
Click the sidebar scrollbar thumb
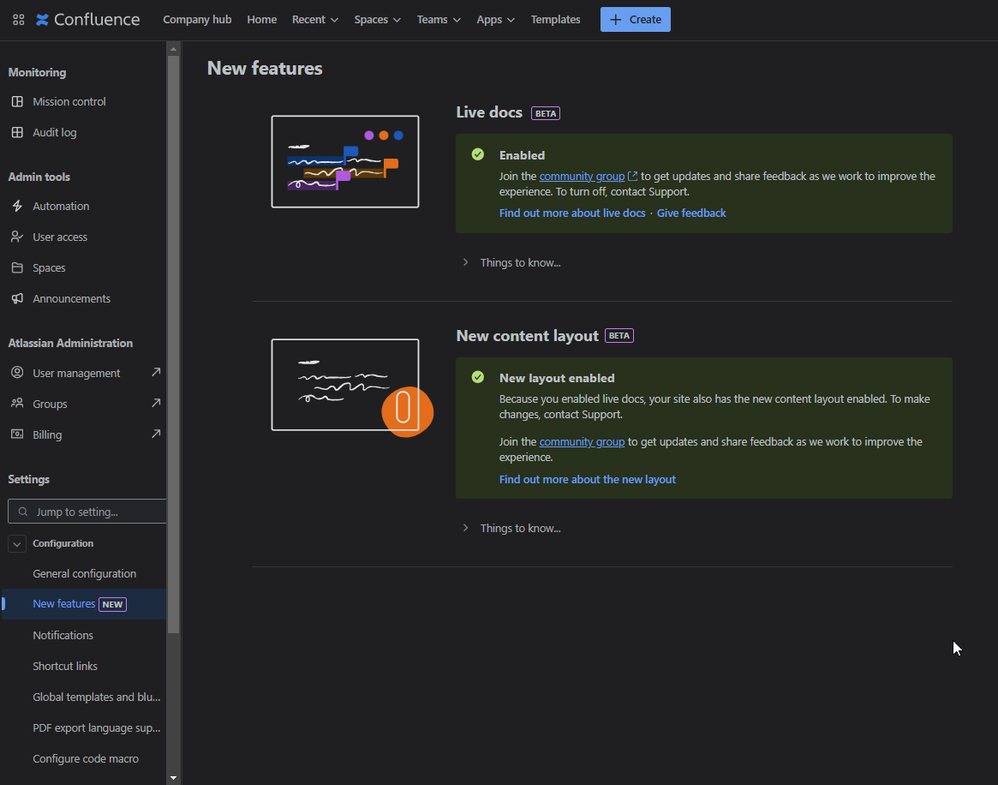click(x=173, y=344)
